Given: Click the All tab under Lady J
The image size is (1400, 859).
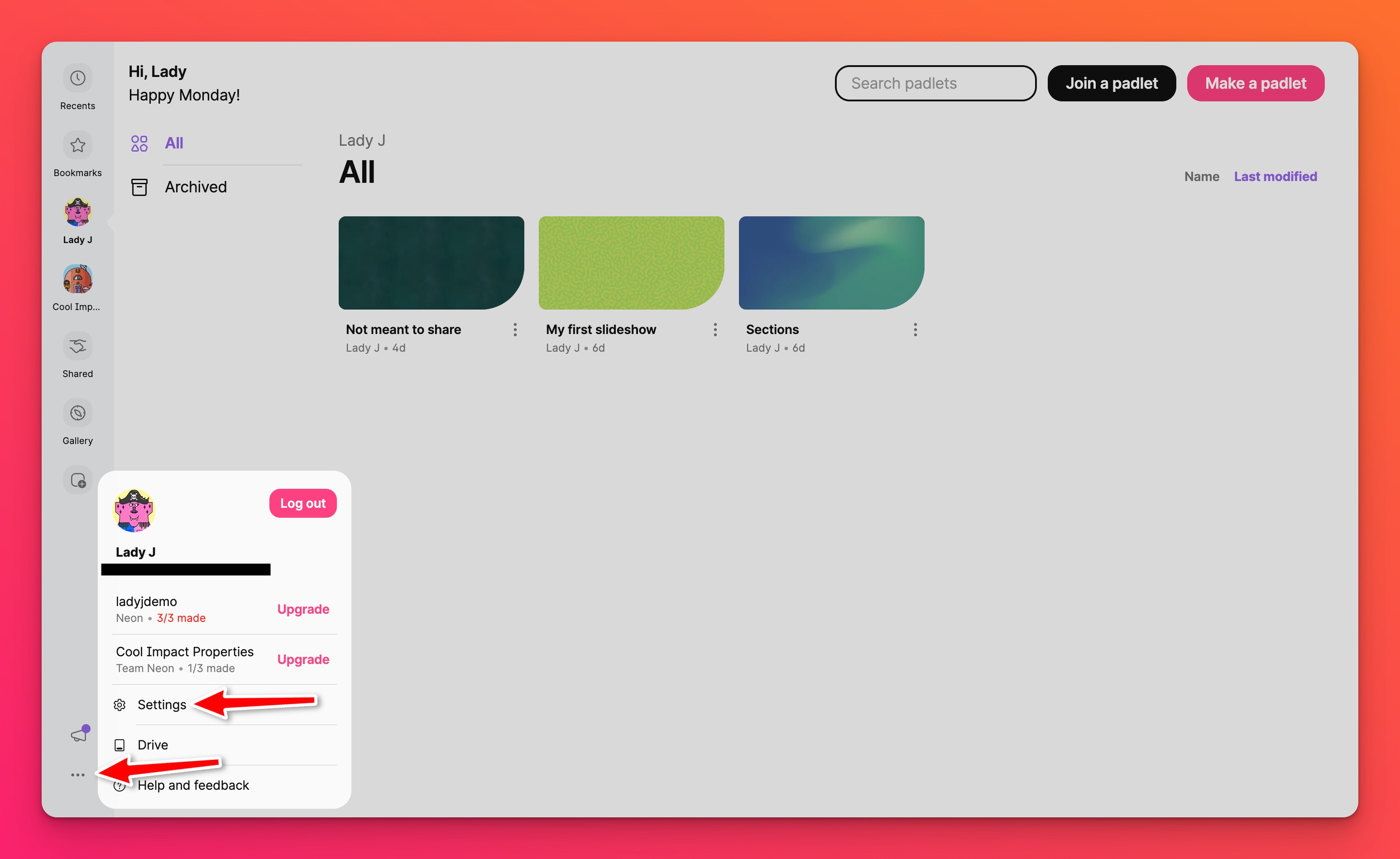Looking at the screenshot, I should (x=173, y=142).
